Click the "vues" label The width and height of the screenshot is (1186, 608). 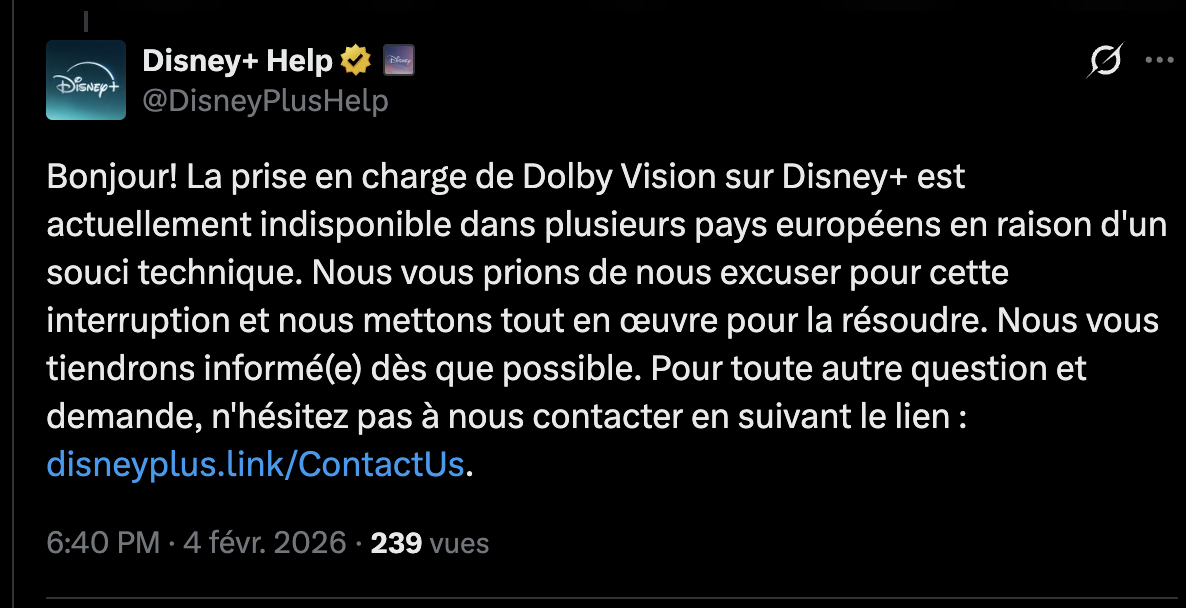coord(458,543)
